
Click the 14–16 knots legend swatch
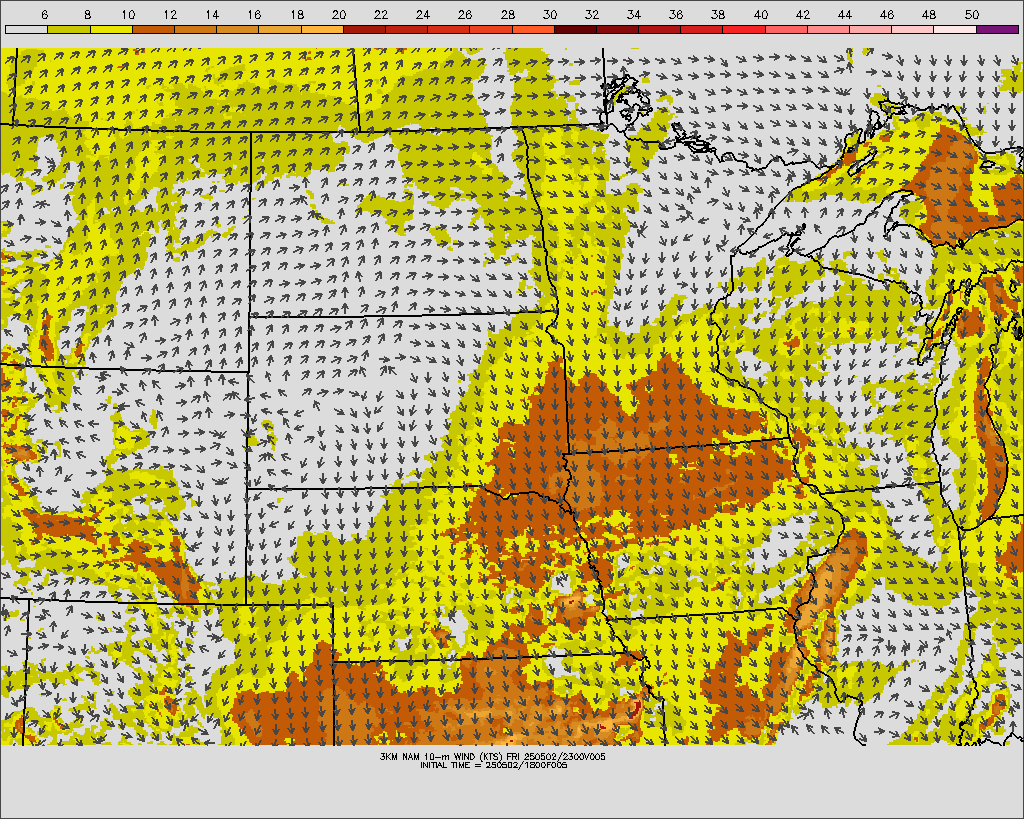click(x=237, y=29)
